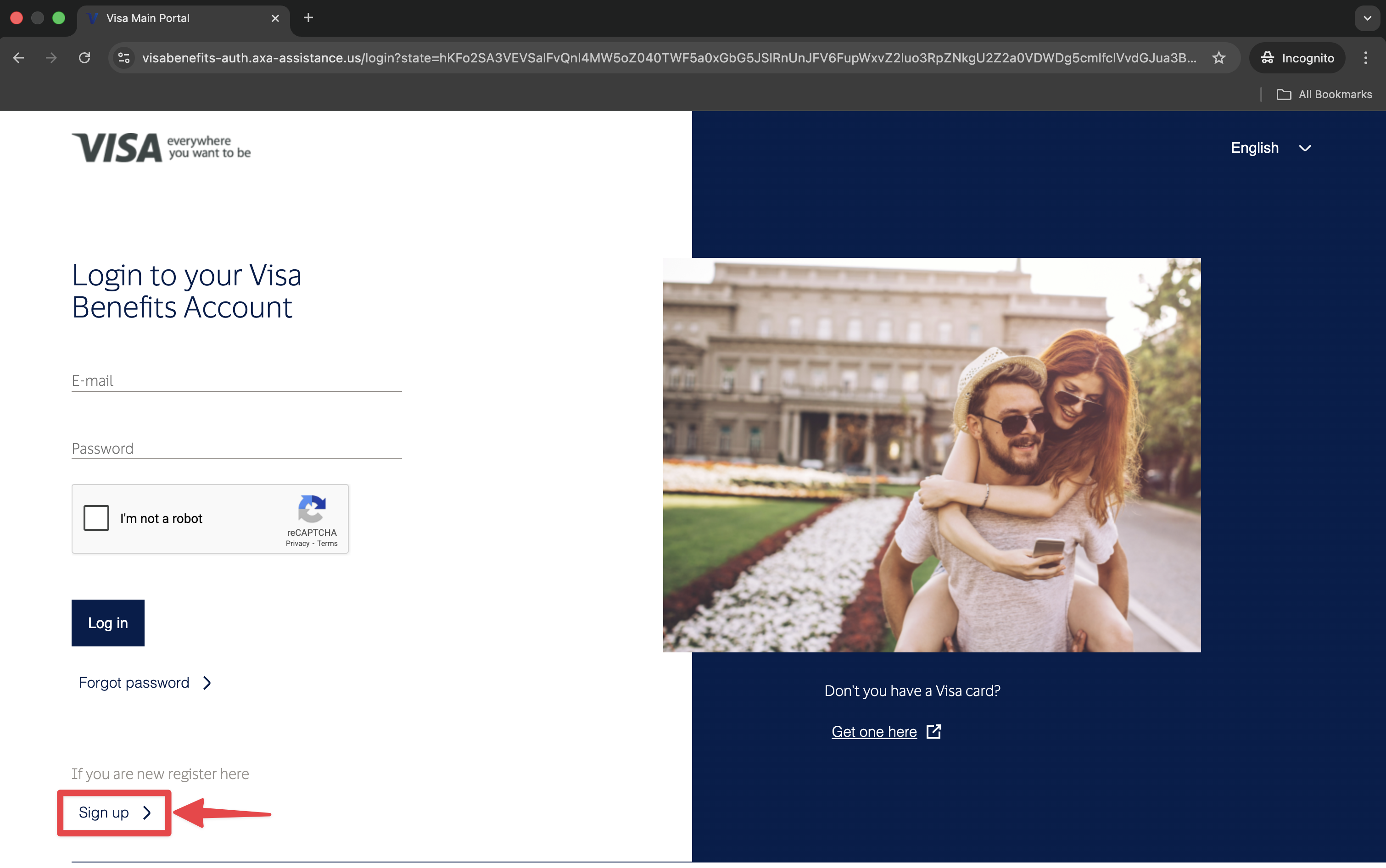Open the reCAPTCHA Terms link
Screen dimensions: 1386x868
[327, 544]
